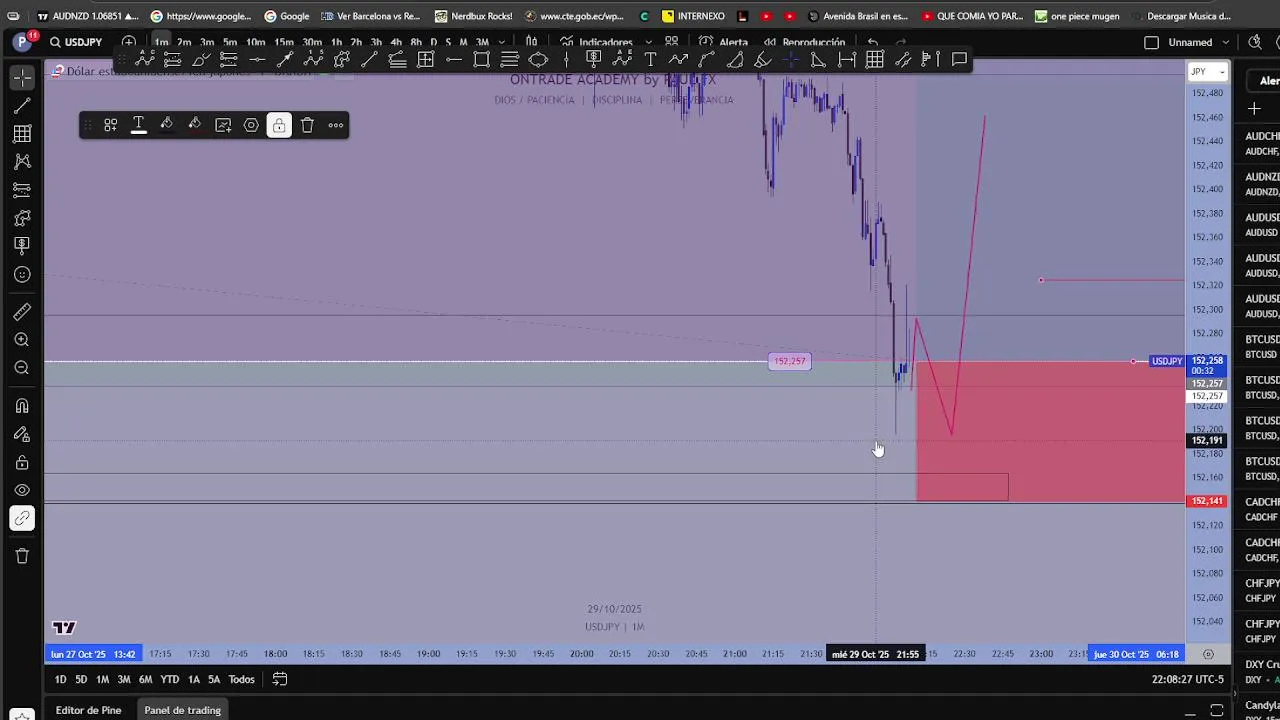Select the Text tool in favorites toolbar
1280x720 pixels.
click(x=650, y=60)
